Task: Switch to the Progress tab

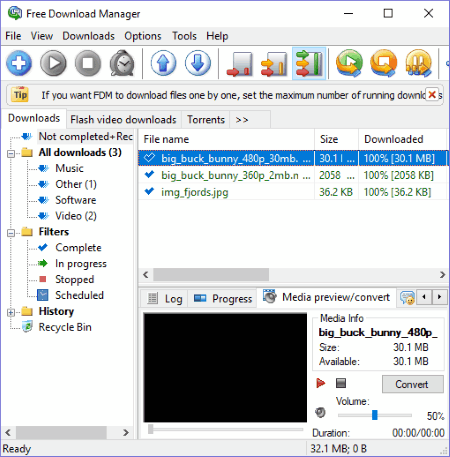Action: pyautogui.click(x=223, y=299)
